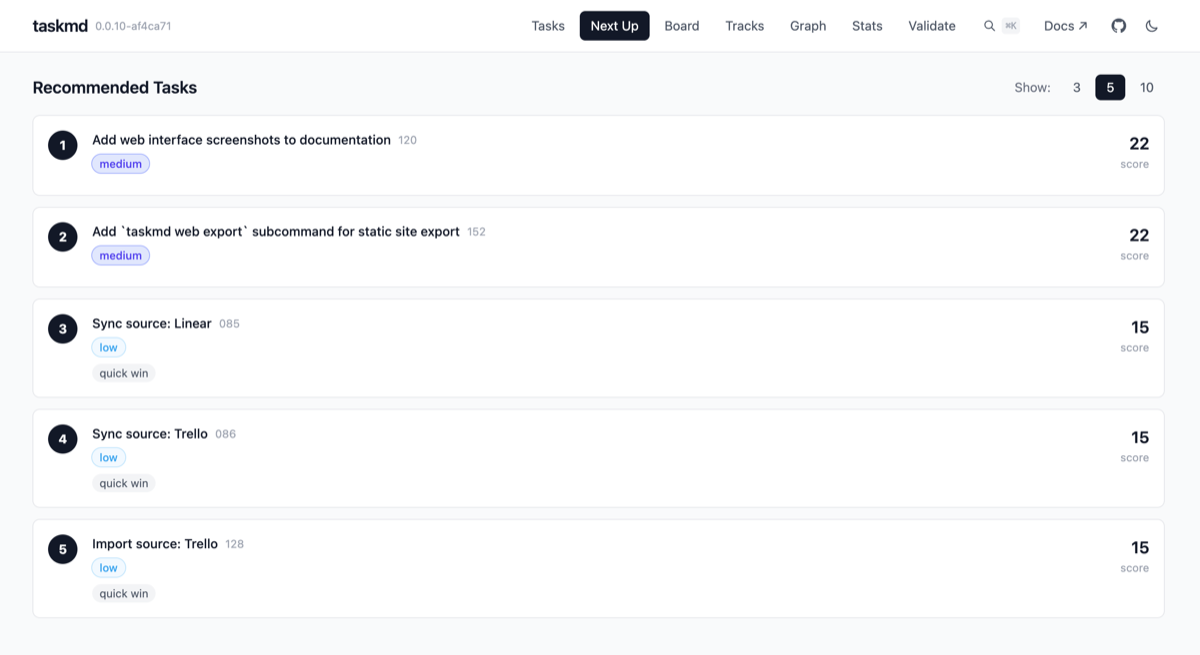Click the numbered circle badge on task 1

(62, 145)
